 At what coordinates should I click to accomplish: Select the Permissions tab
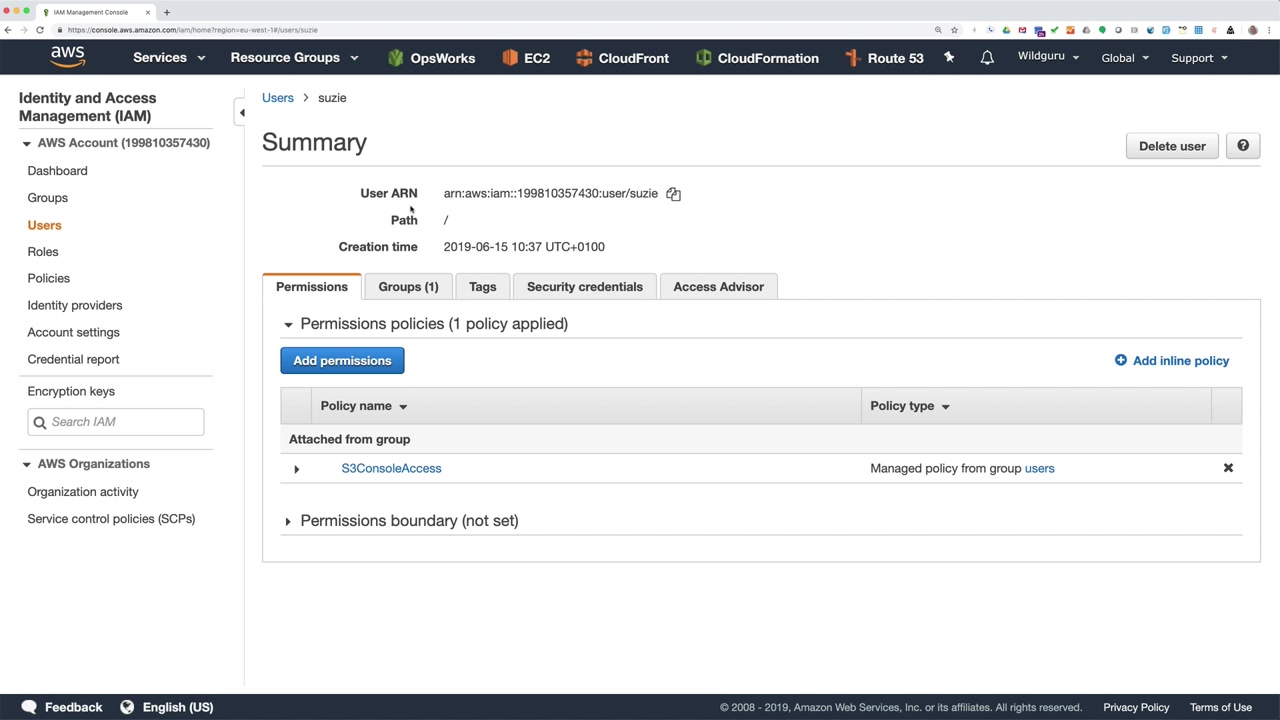click(312, 287)
